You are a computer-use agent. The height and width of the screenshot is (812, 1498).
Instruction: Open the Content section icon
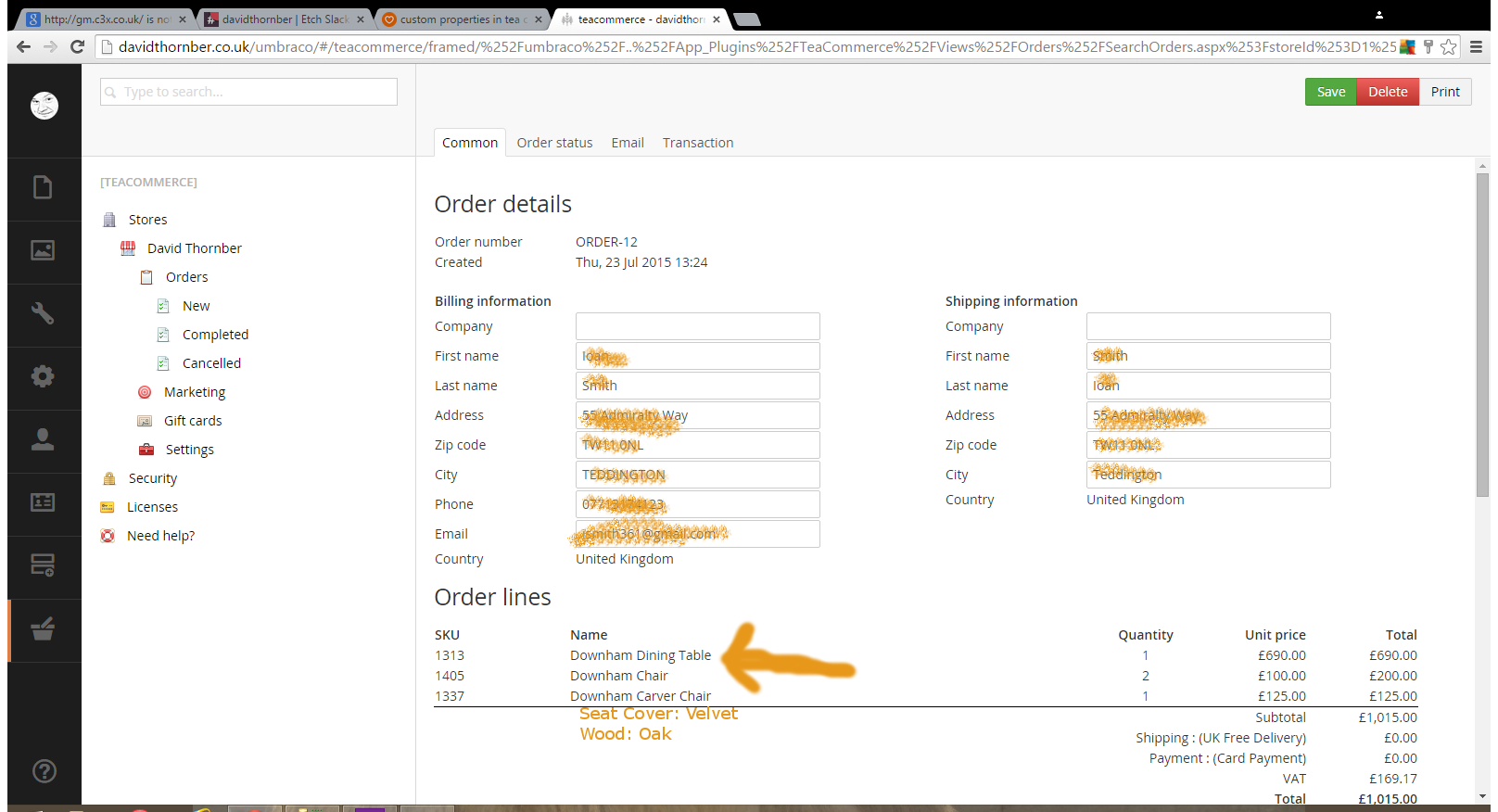coord(44,187)
